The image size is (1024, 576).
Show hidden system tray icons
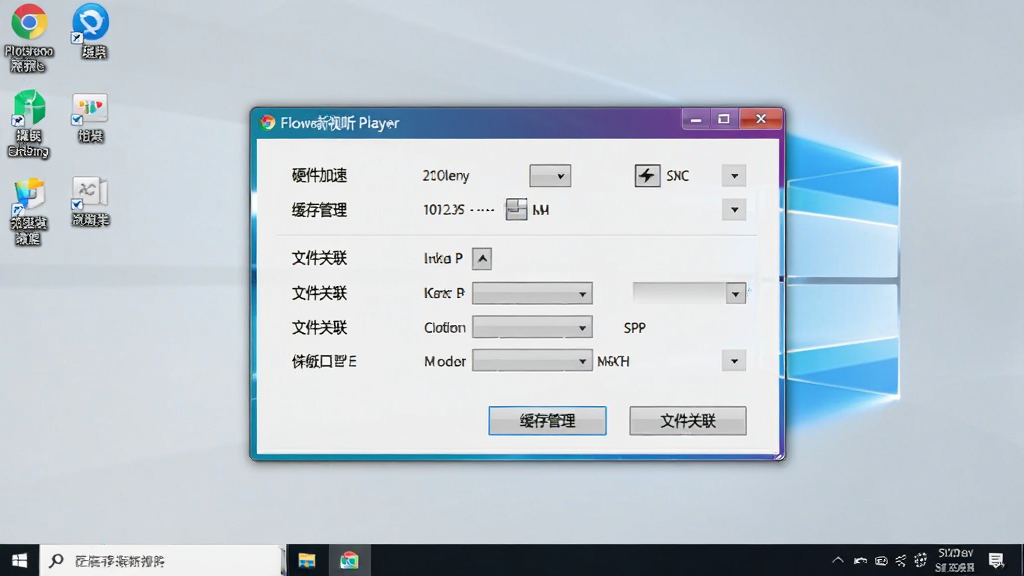pos(838,560)
